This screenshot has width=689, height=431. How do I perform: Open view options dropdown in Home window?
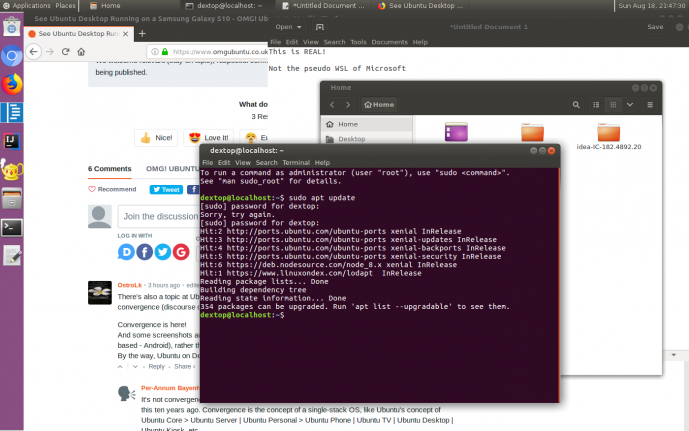point(630,105)
